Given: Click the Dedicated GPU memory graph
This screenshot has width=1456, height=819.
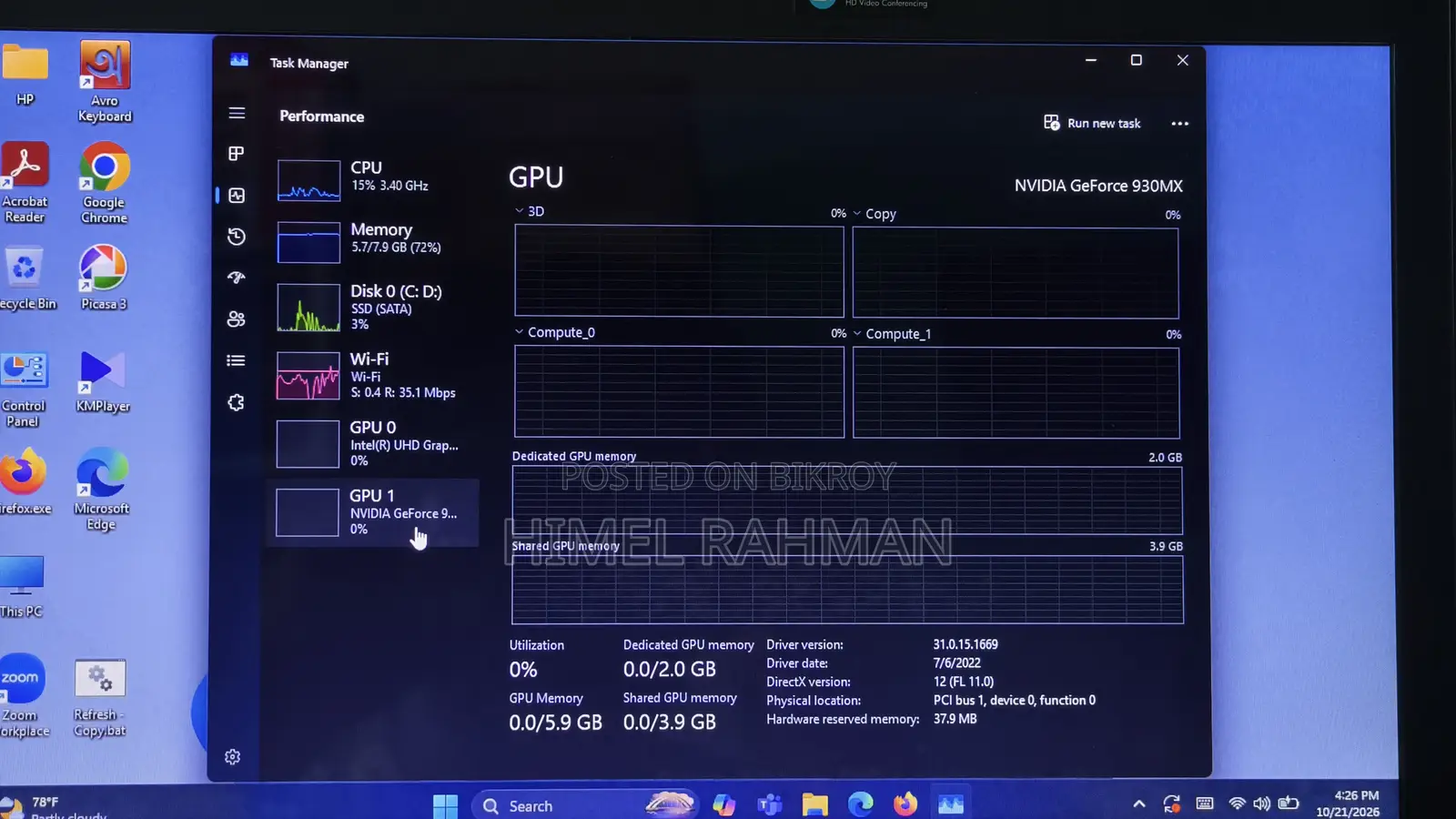Looking at the screenshot, I should tap(847, 500).
